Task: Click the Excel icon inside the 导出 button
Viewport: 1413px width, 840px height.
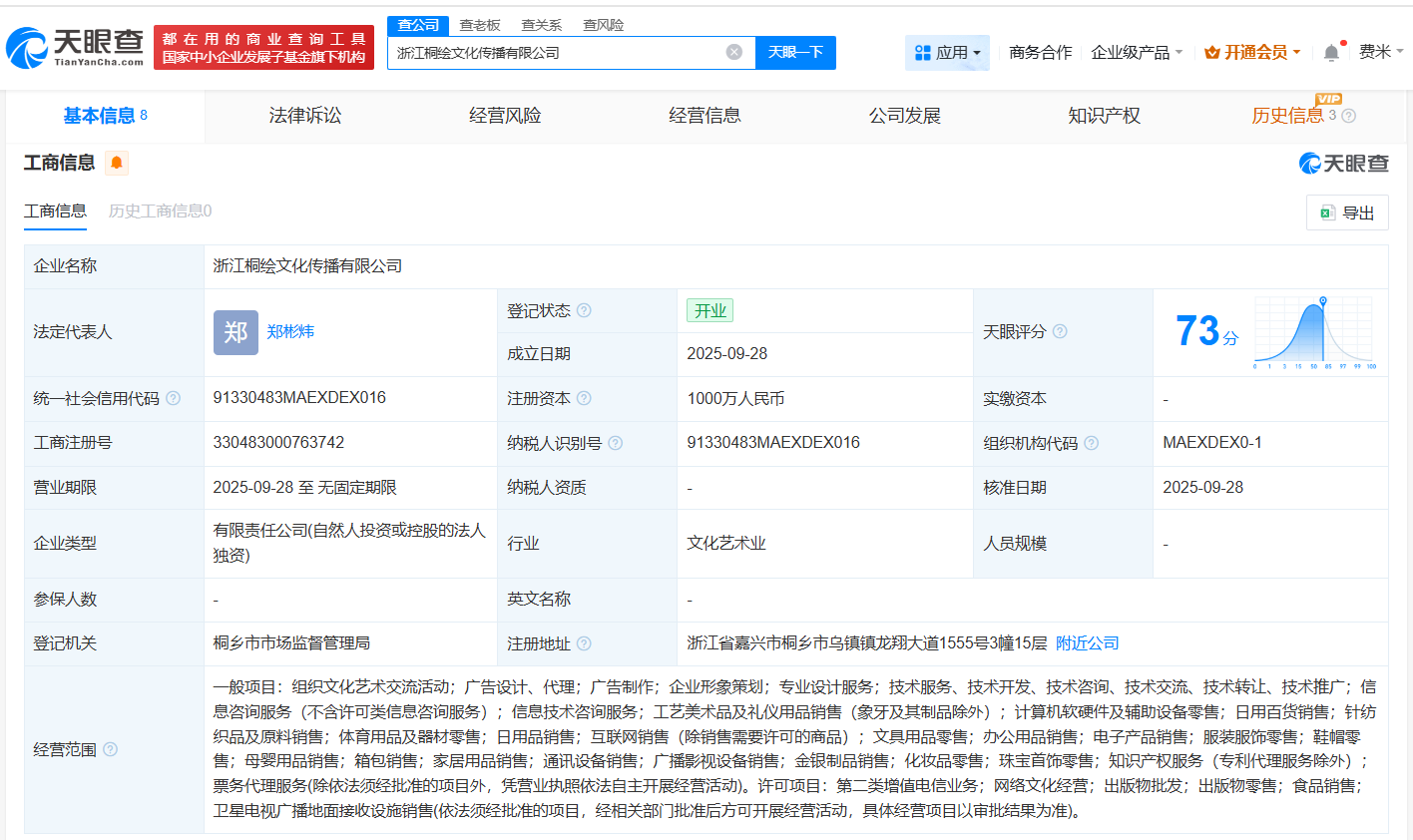Action: click(1327, 211)
